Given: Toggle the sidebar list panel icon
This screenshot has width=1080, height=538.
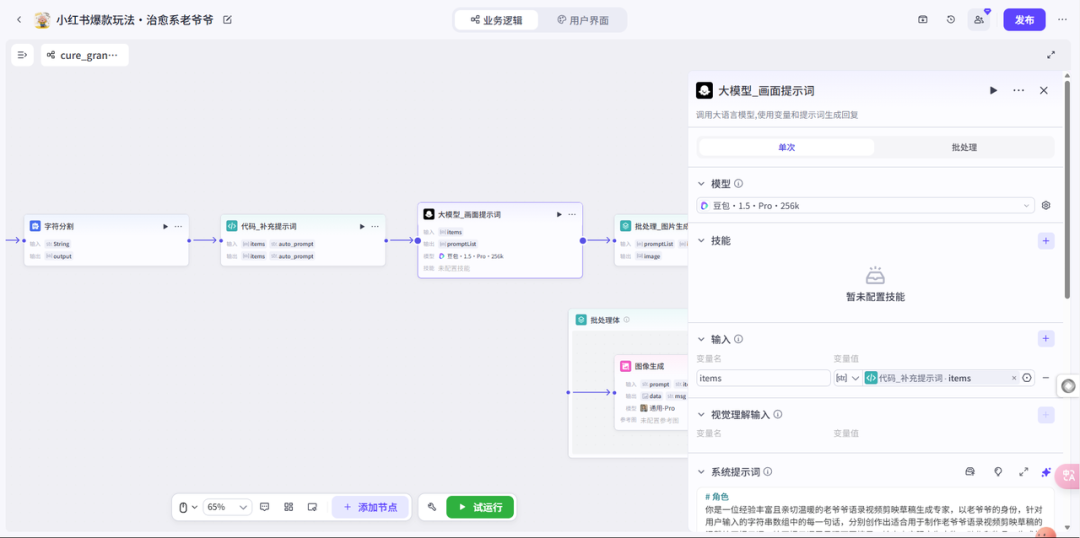Looking at the screenshot, I should (22, 55).
